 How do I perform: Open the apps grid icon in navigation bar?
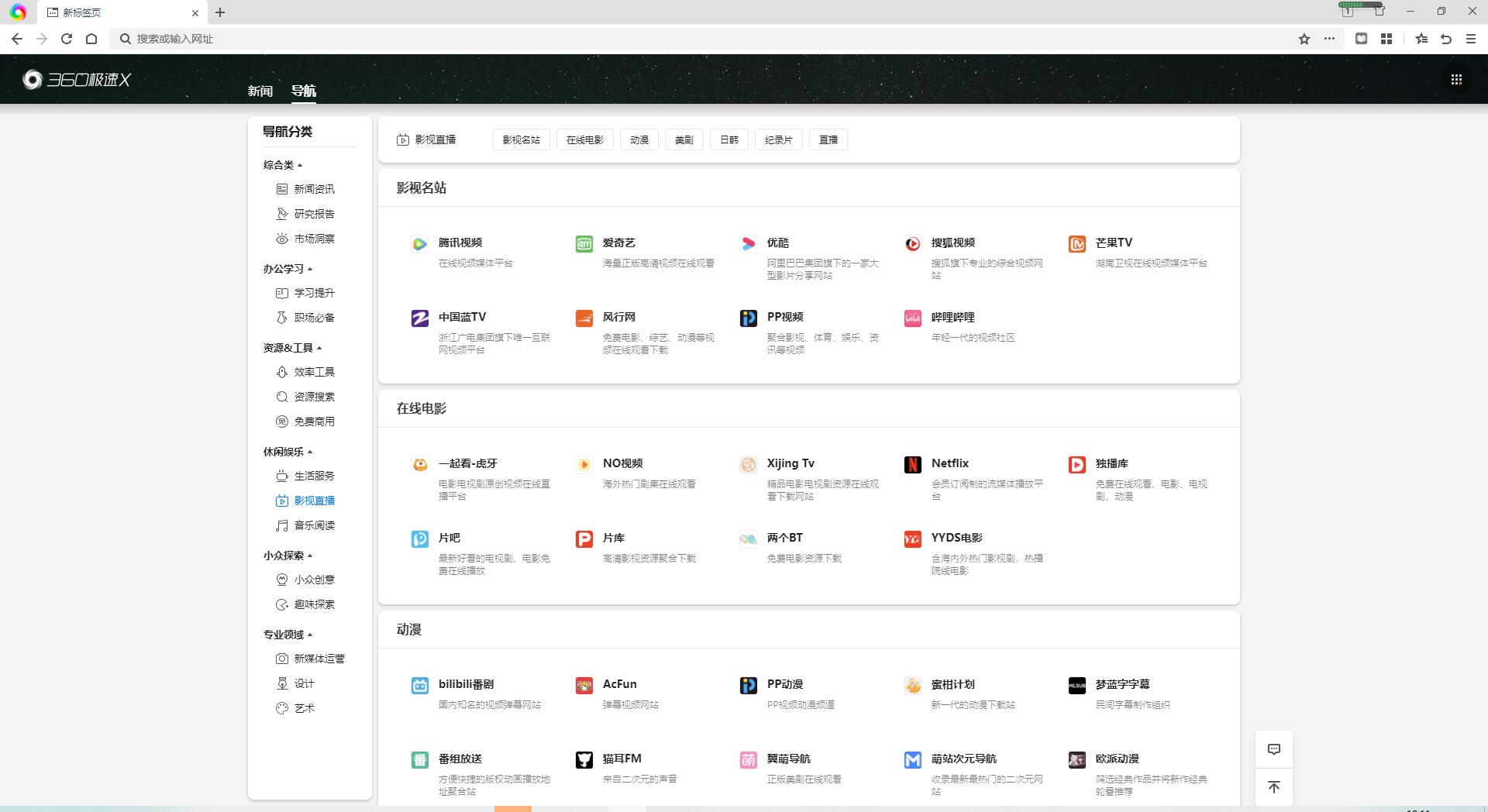click(x=1457, y=78)
